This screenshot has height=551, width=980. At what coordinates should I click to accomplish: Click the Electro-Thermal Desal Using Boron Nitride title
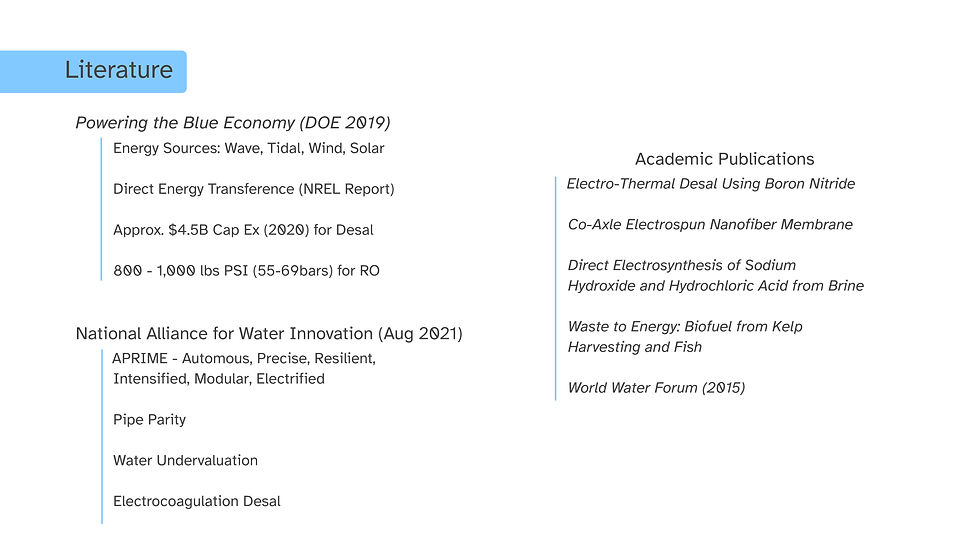point(710,184)
